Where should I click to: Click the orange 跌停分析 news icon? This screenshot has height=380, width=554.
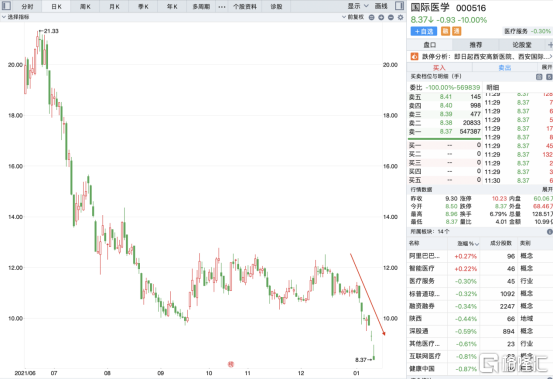[414, 57]
